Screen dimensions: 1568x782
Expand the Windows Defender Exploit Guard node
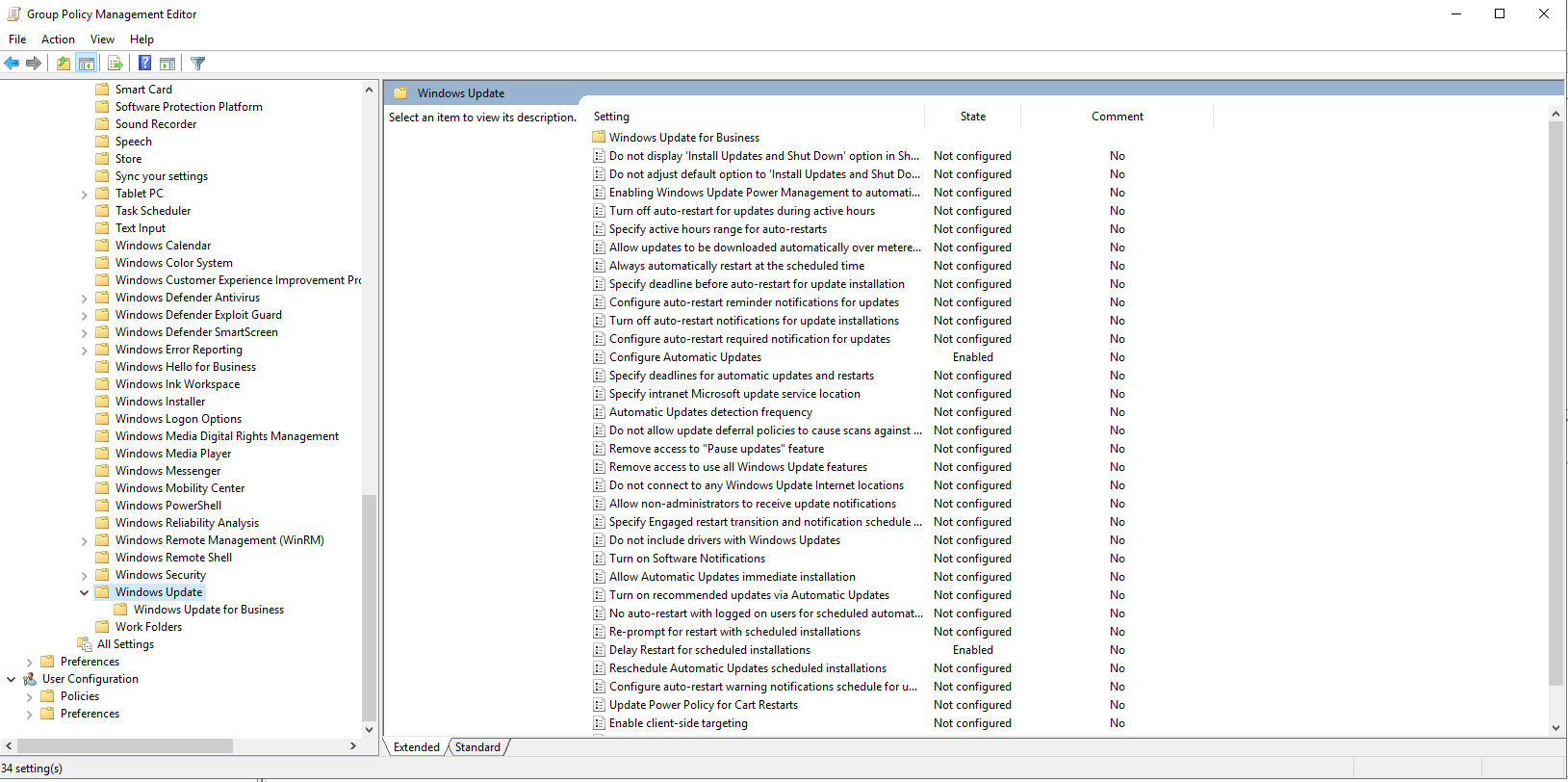(85, 316)
